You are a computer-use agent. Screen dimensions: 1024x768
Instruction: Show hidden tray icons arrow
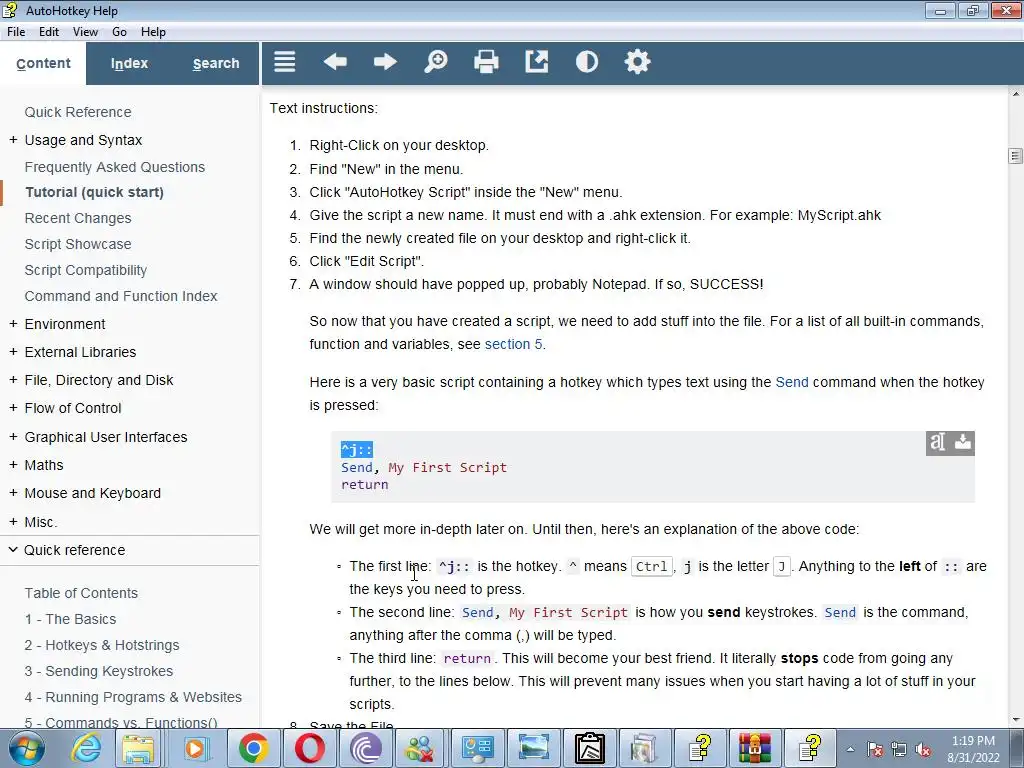pyautogui.click(x=850, y=750)
